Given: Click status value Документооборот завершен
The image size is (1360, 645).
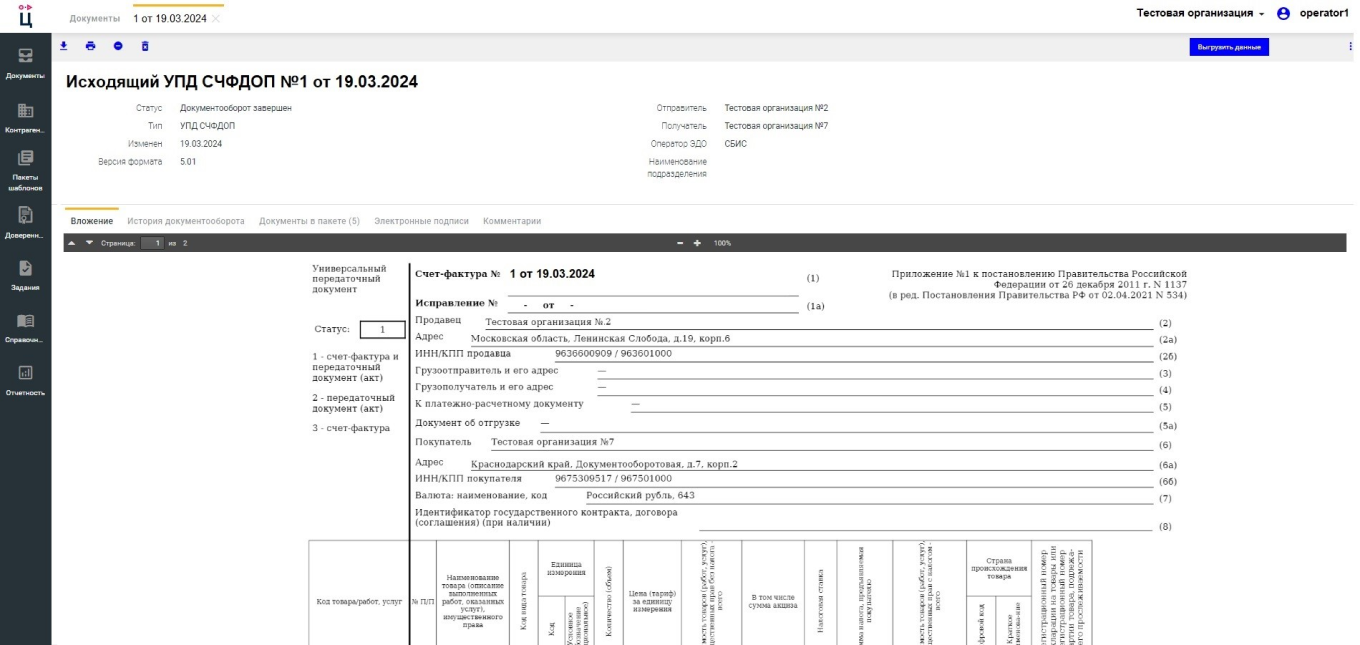Looking at the screenshot, I should tap(236, 108).
